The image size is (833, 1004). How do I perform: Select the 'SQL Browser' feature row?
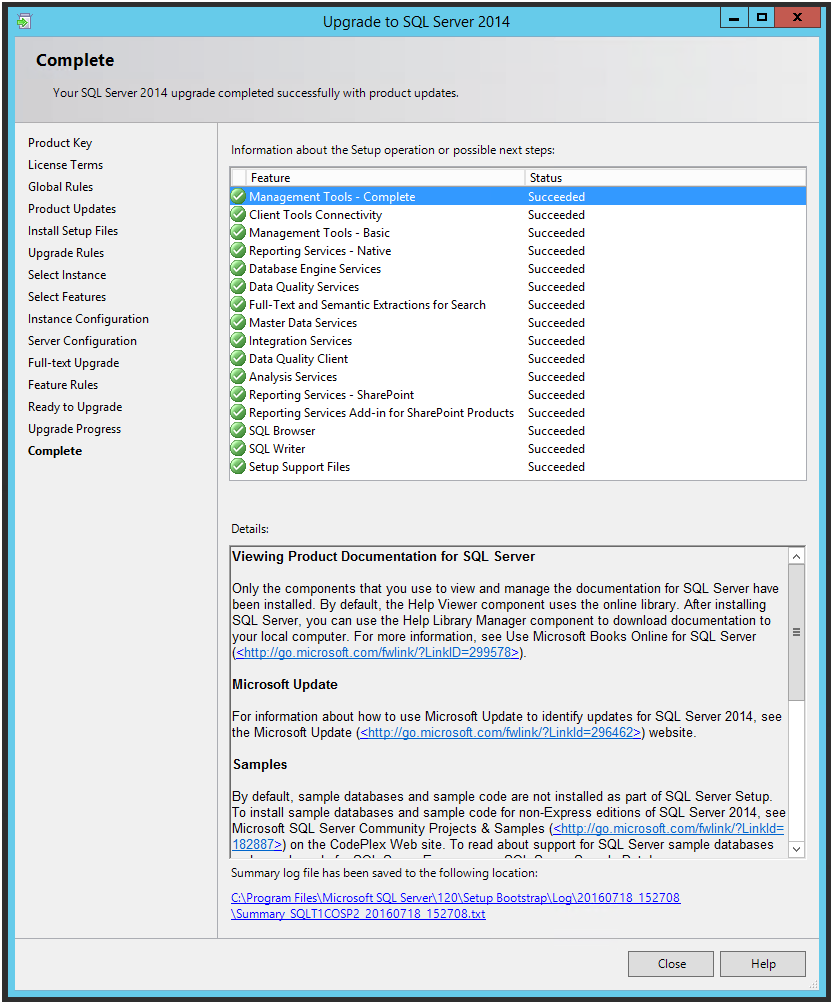517,430
